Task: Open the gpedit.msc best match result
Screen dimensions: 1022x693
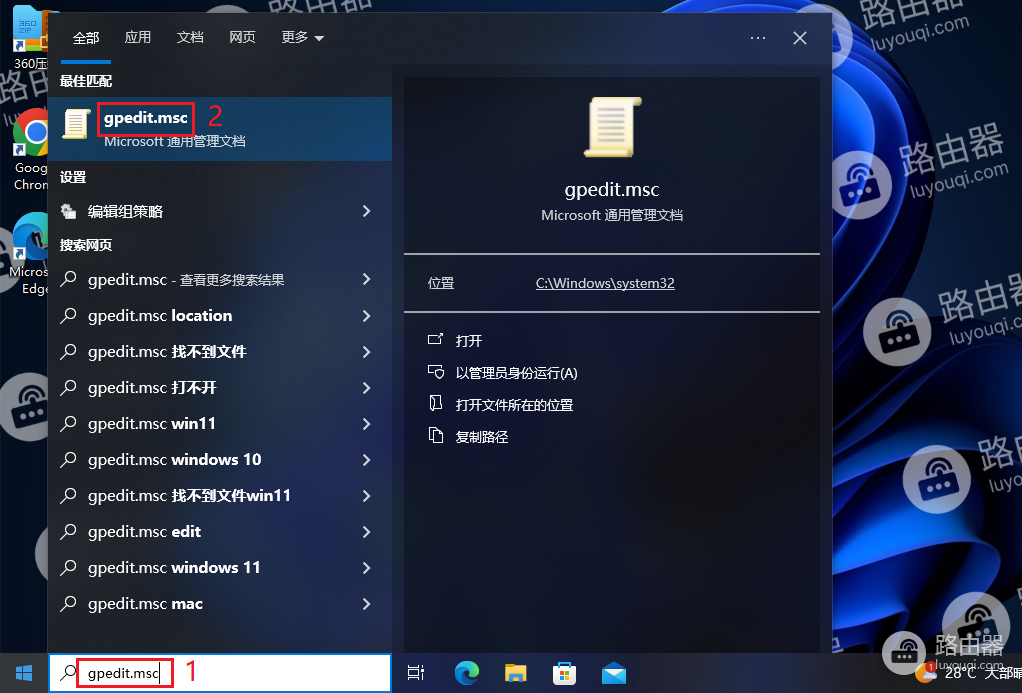Action: tap(220, 128)
